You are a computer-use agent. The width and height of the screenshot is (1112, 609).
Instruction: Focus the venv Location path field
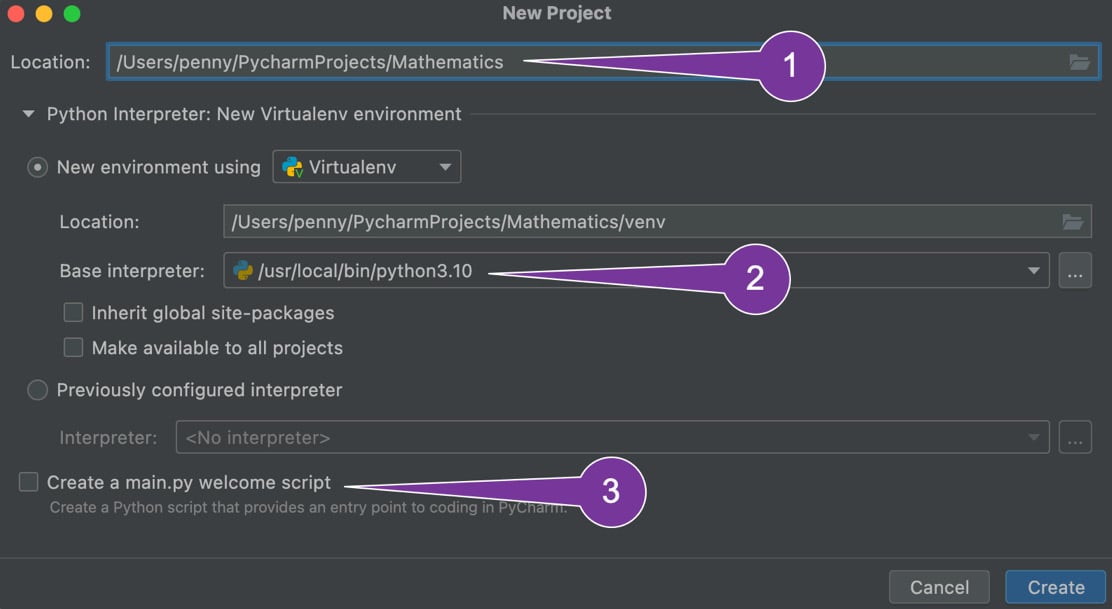coord(657,222)
